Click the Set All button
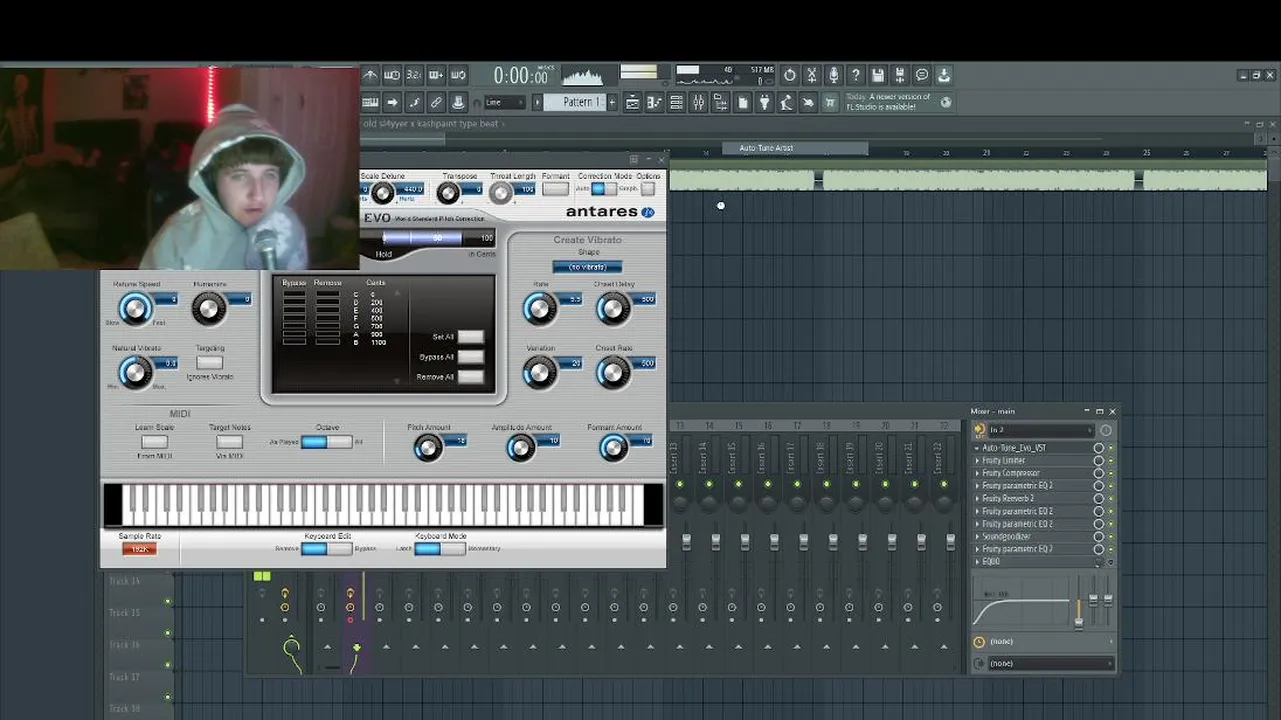Image resolution: width=1281 pixels, height=720 pixels. tap(470, 337)
